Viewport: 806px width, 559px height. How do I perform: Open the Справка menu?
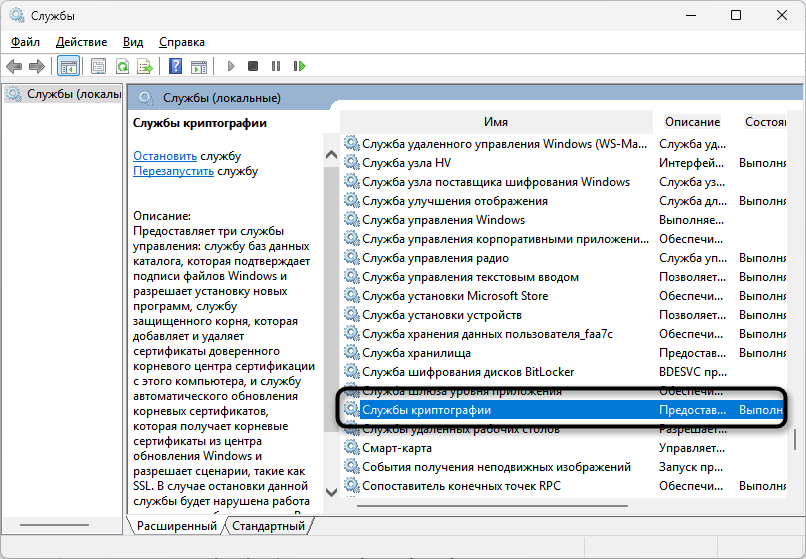tap(182, 42)
